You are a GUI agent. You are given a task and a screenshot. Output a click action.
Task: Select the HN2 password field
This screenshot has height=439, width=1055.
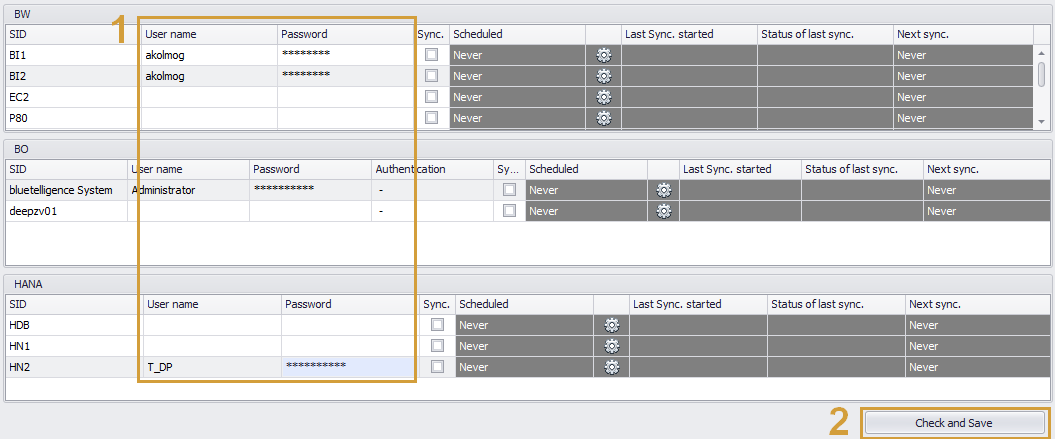click(346, 367)
